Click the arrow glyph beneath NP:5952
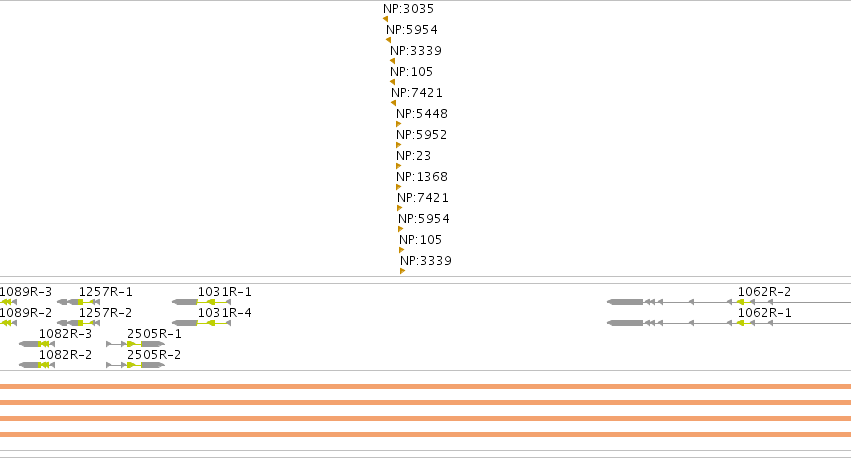Image resolution: width=851 pixels, height=458 pixels. pyautogui.click(x=399, y=145)
